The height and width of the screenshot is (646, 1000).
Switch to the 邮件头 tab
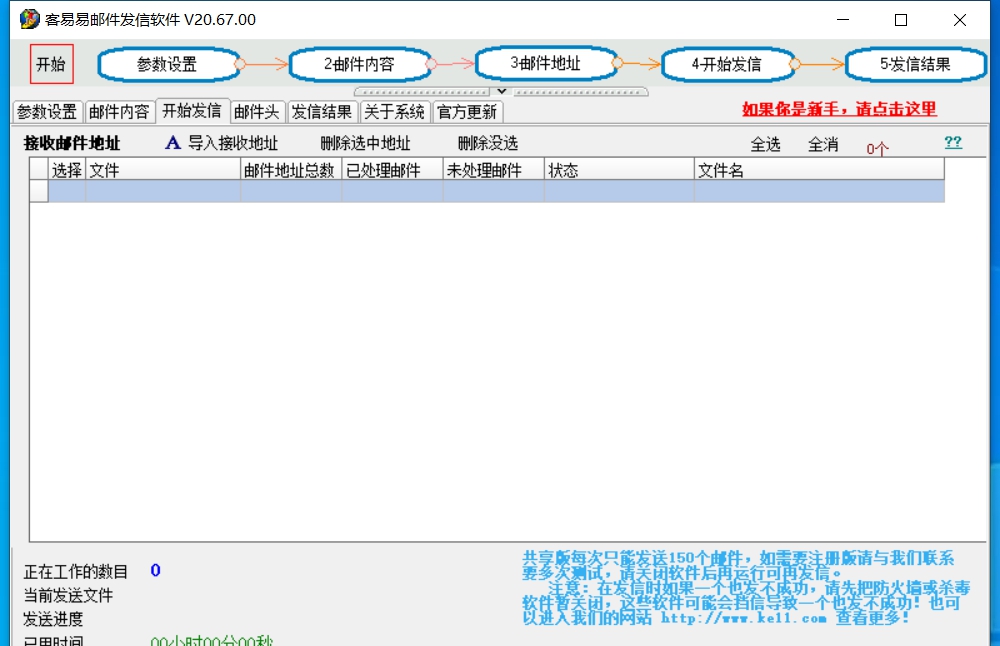pyautogui.click(x=257, y=112)
